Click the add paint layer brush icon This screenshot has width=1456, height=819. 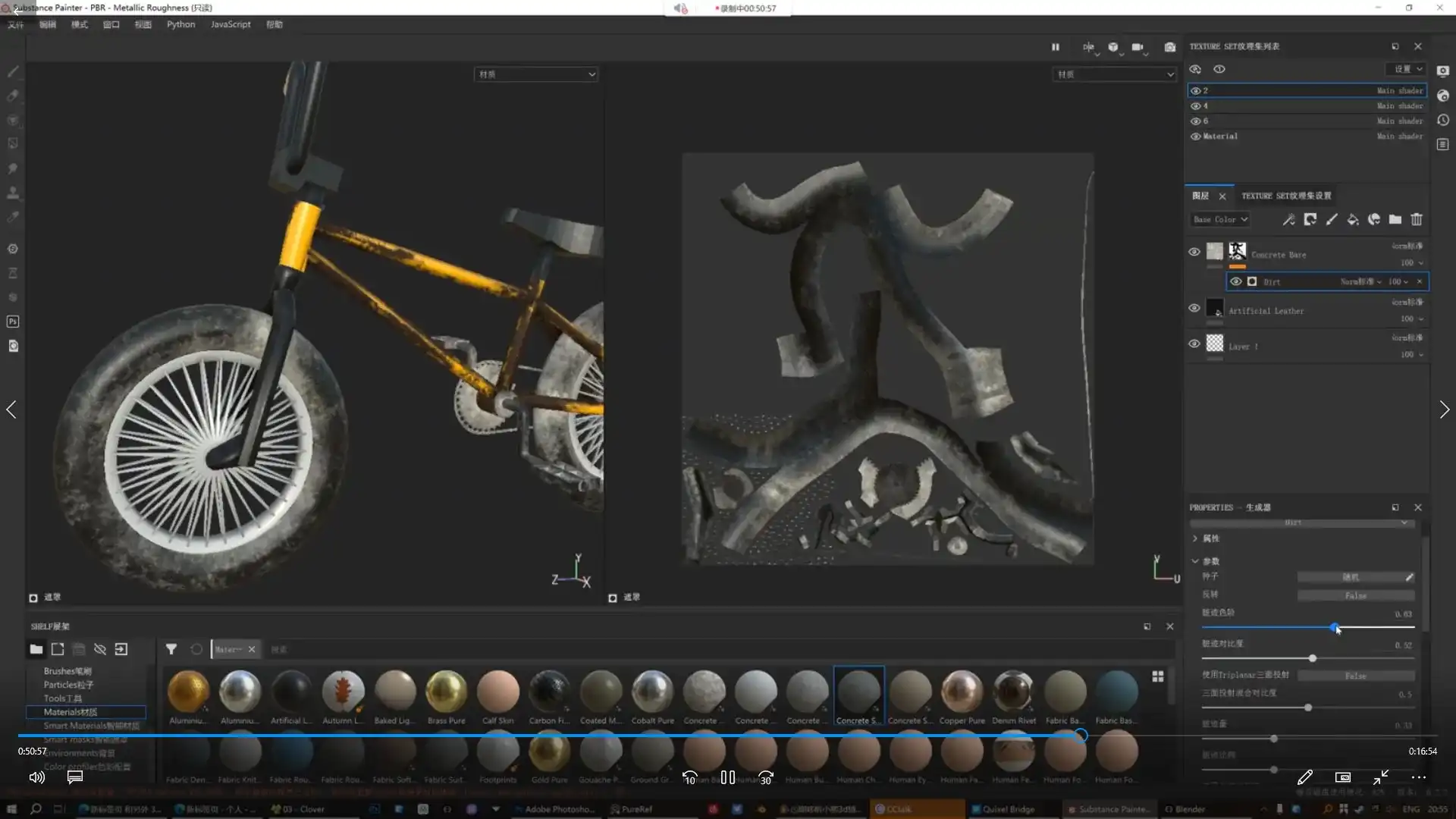[x=1332, y=220]
